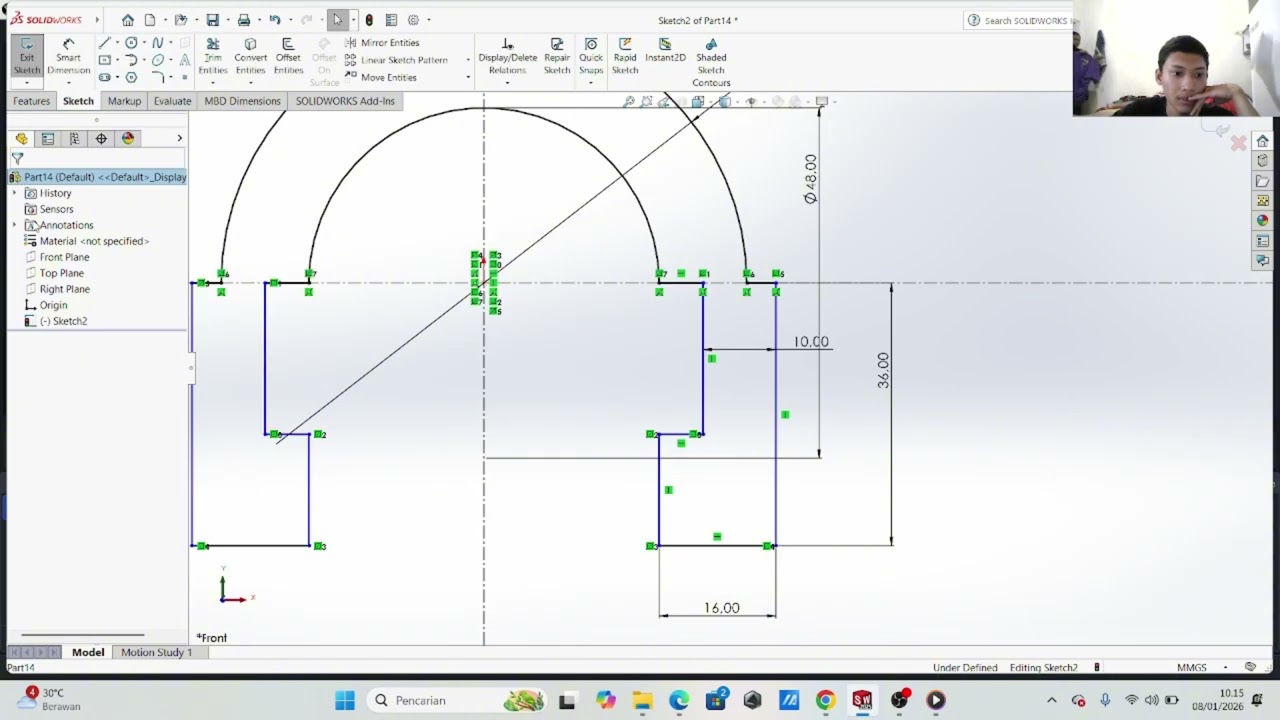The image size is (1280, 720).
Task: Open the PropertyManager tab
Action: [48, 139]
